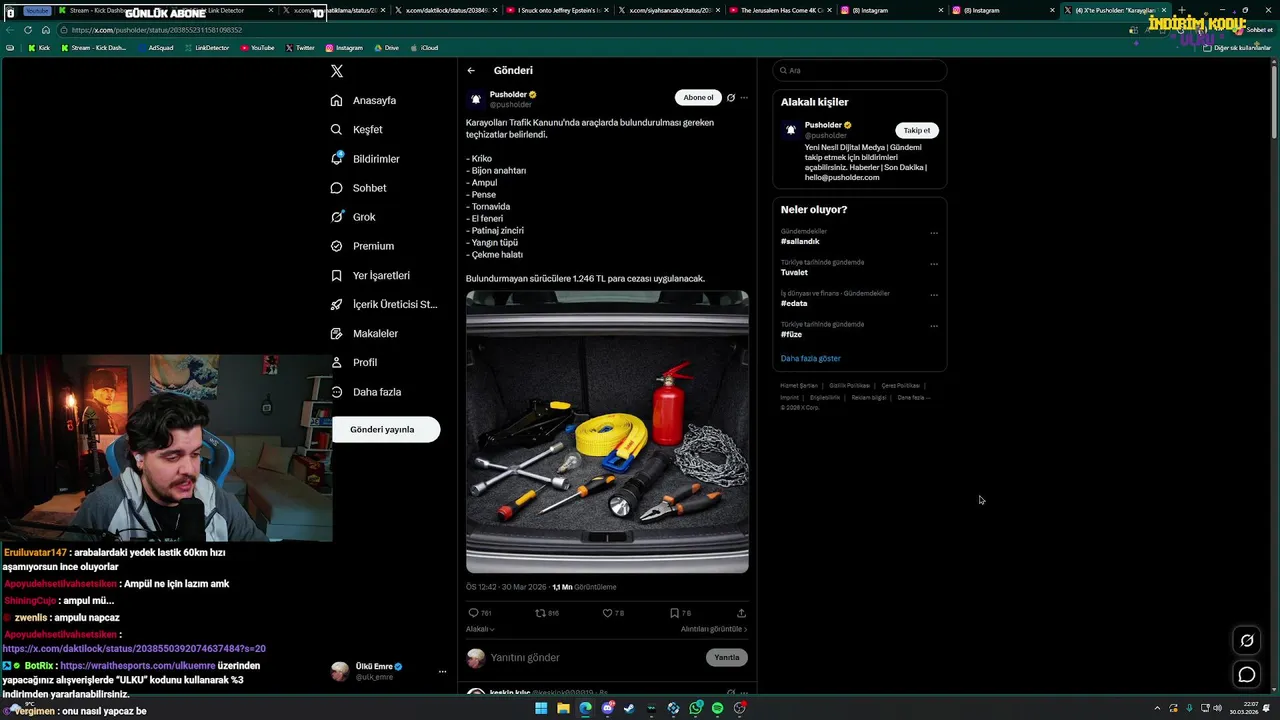Image resolution: width=1280 pixels, height=720 pixels.
Task: Open Spotify from the taskbar
Action: [x=717, y=708]
